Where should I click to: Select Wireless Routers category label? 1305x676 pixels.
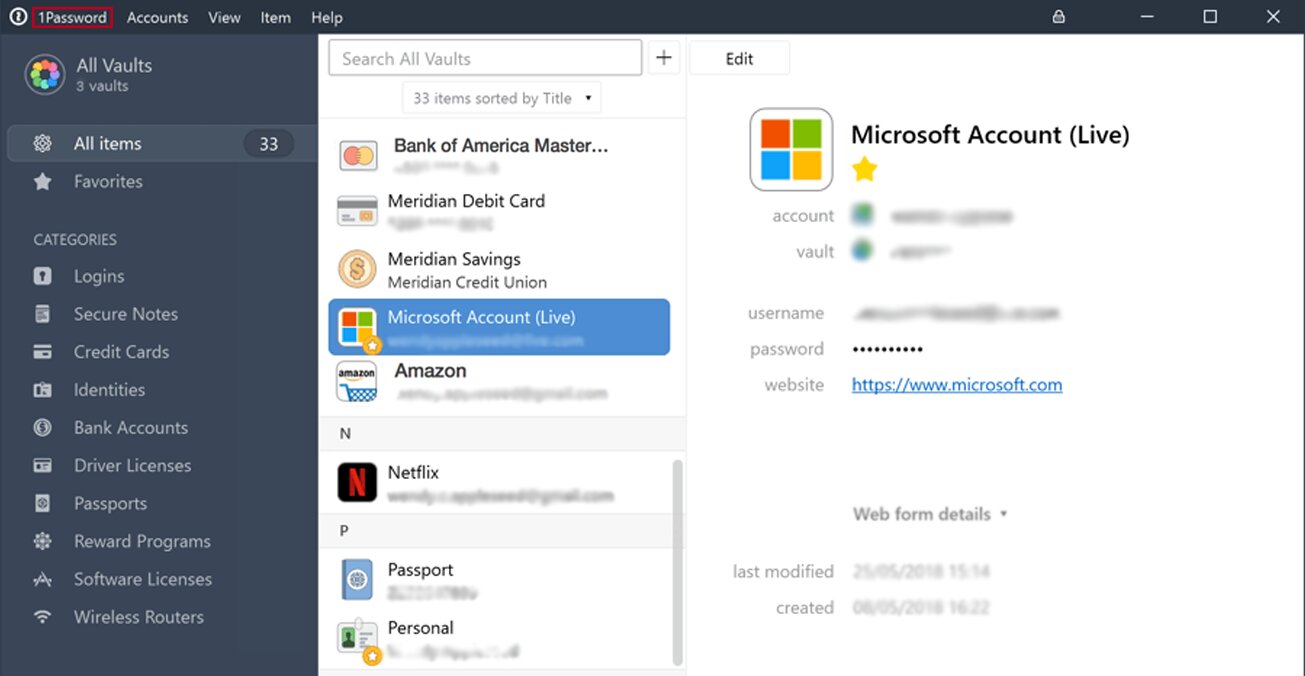point(139,618)
